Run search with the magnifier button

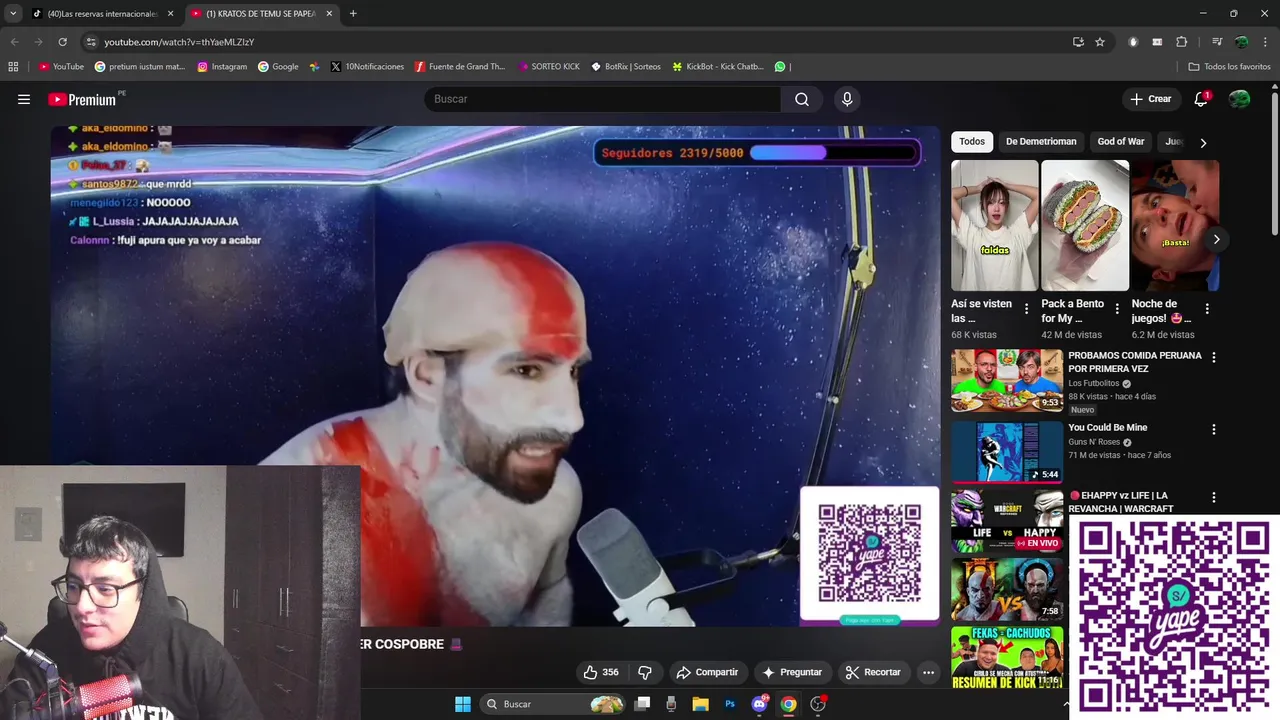pos(802,99)
